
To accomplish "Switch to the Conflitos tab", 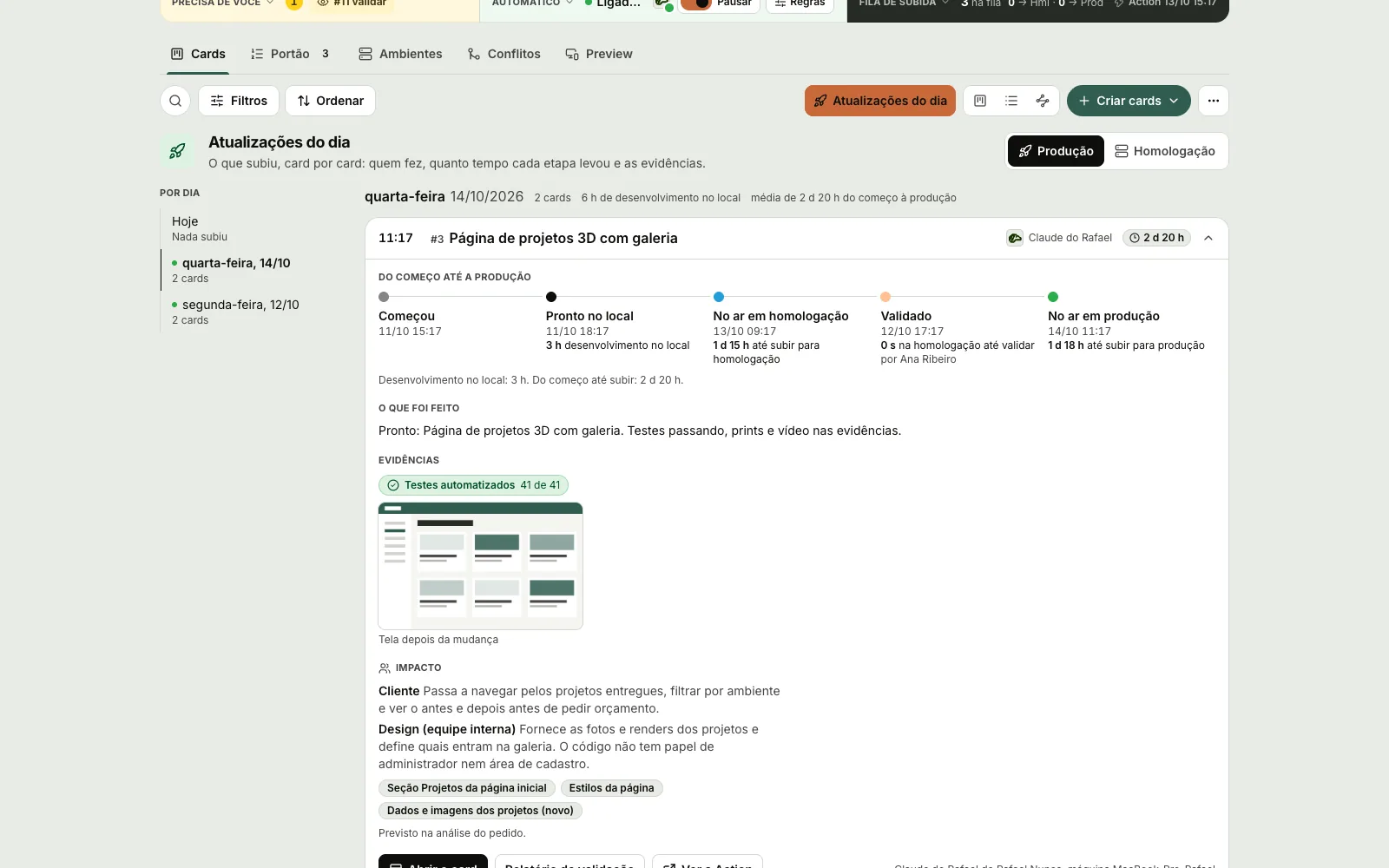I will pyautogui.click(x=504, y=54).
